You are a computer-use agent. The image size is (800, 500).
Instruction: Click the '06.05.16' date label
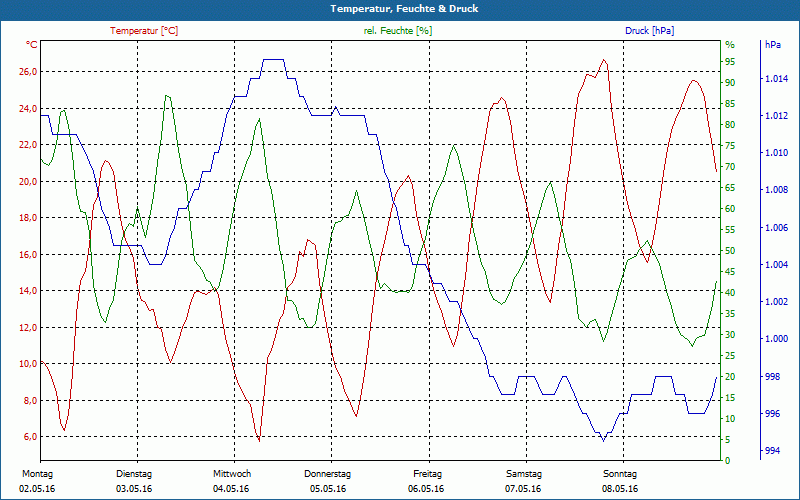(426, 489)
